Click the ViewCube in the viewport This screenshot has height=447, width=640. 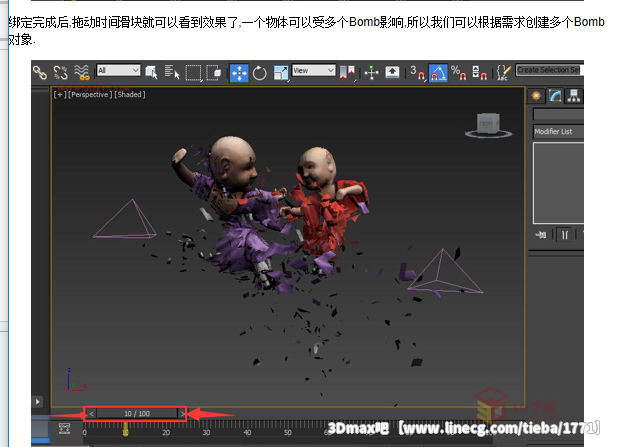(489, 125)
